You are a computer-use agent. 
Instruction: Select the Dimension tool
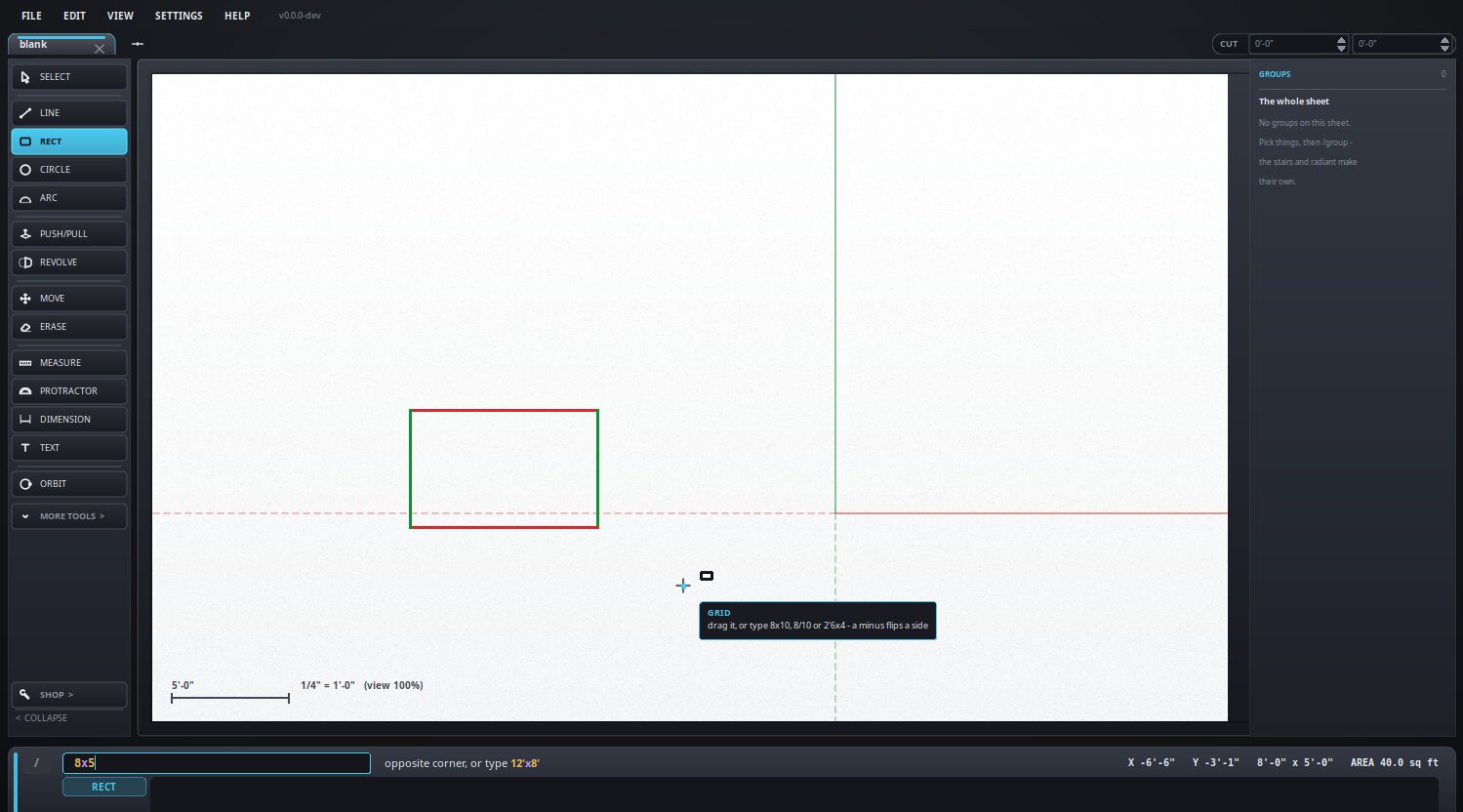point(68,420)
